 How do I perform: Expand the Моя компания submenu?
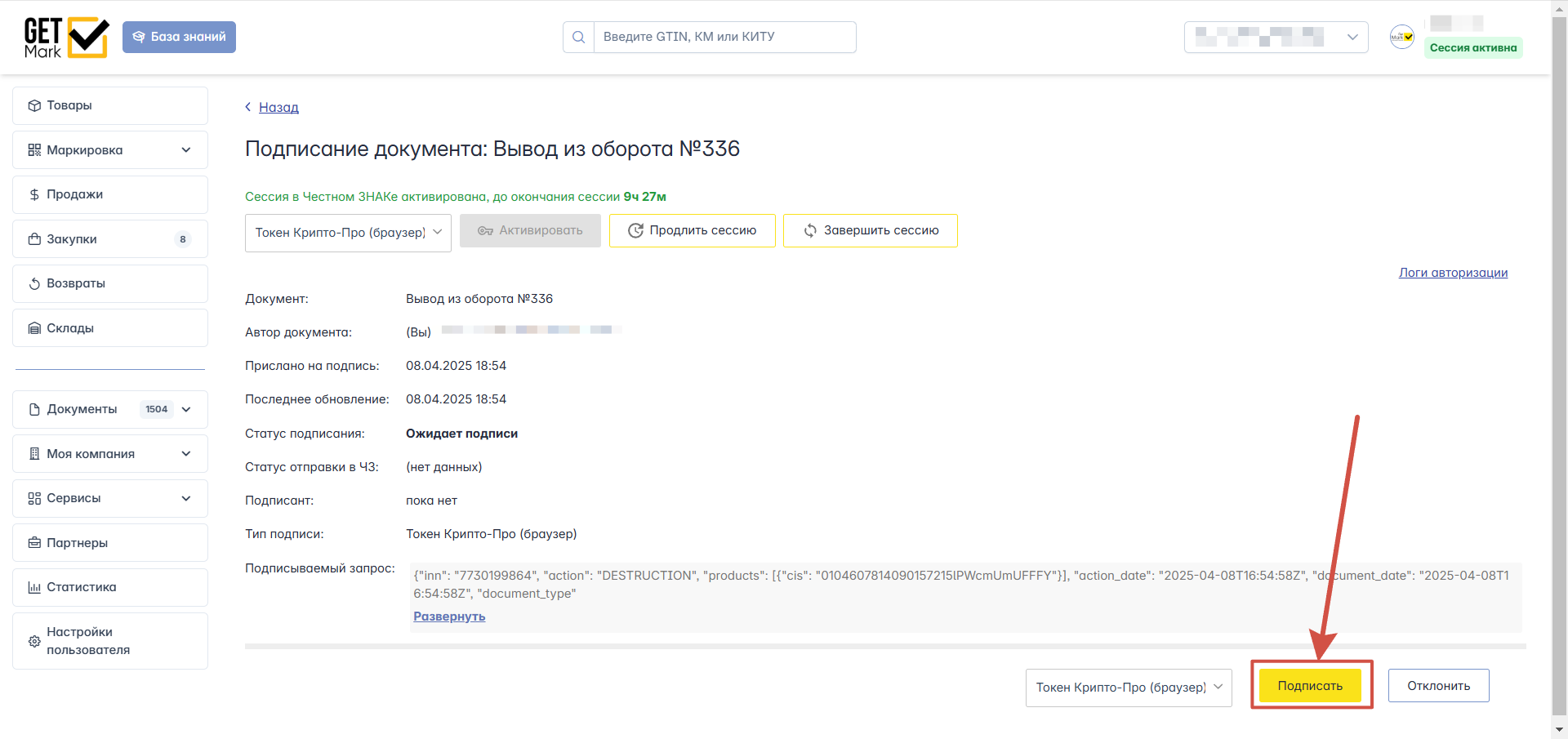click(110, 454)
